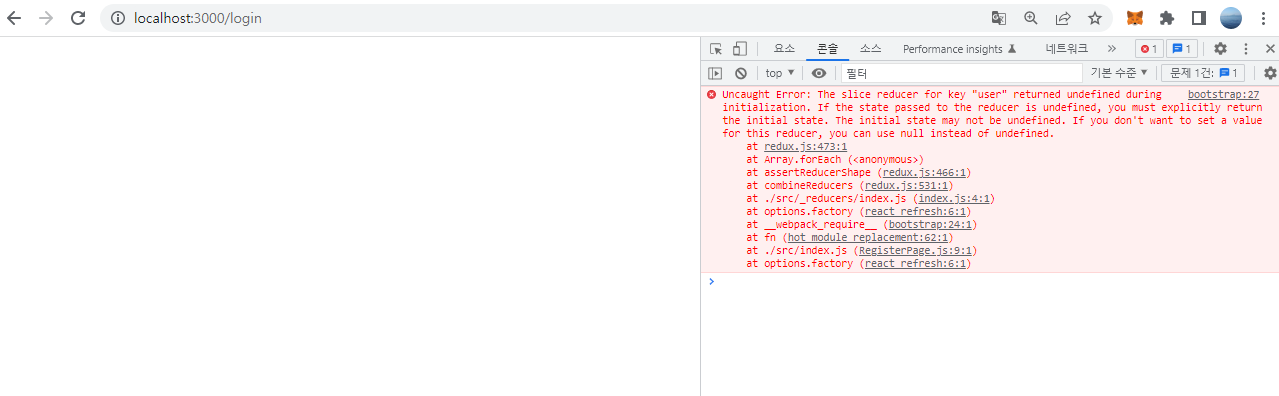
Task: Click 'assertReducerShape' text in the stack
Action: [817, 172]
